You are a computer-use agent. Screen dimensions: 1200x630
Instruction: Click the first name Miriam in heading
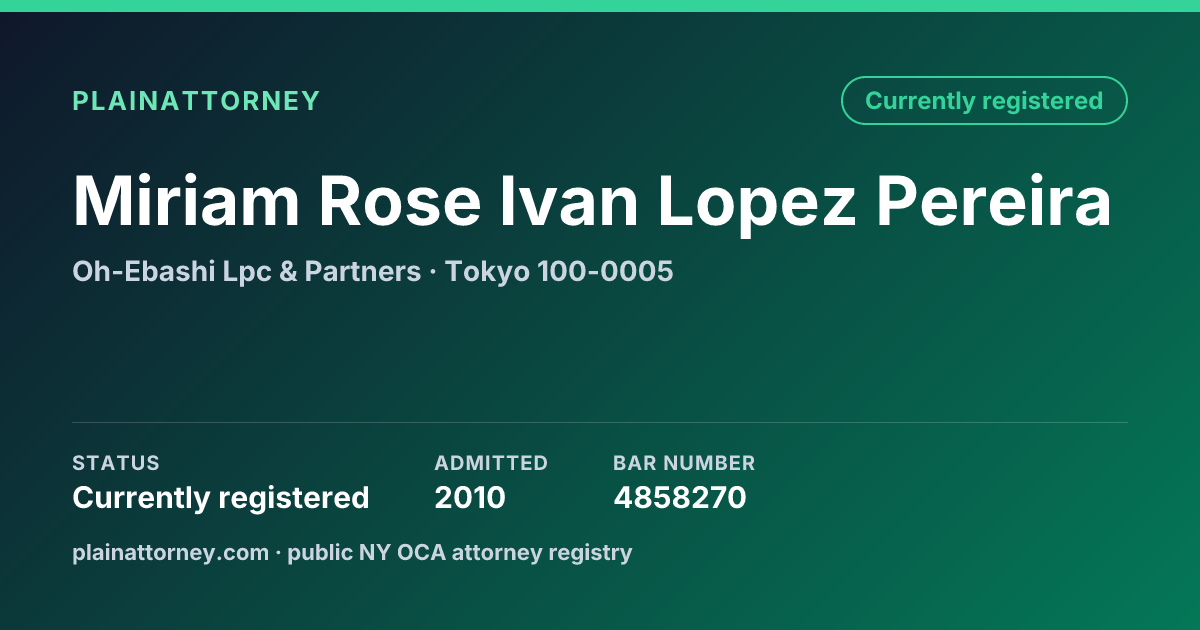coord(186,201)
